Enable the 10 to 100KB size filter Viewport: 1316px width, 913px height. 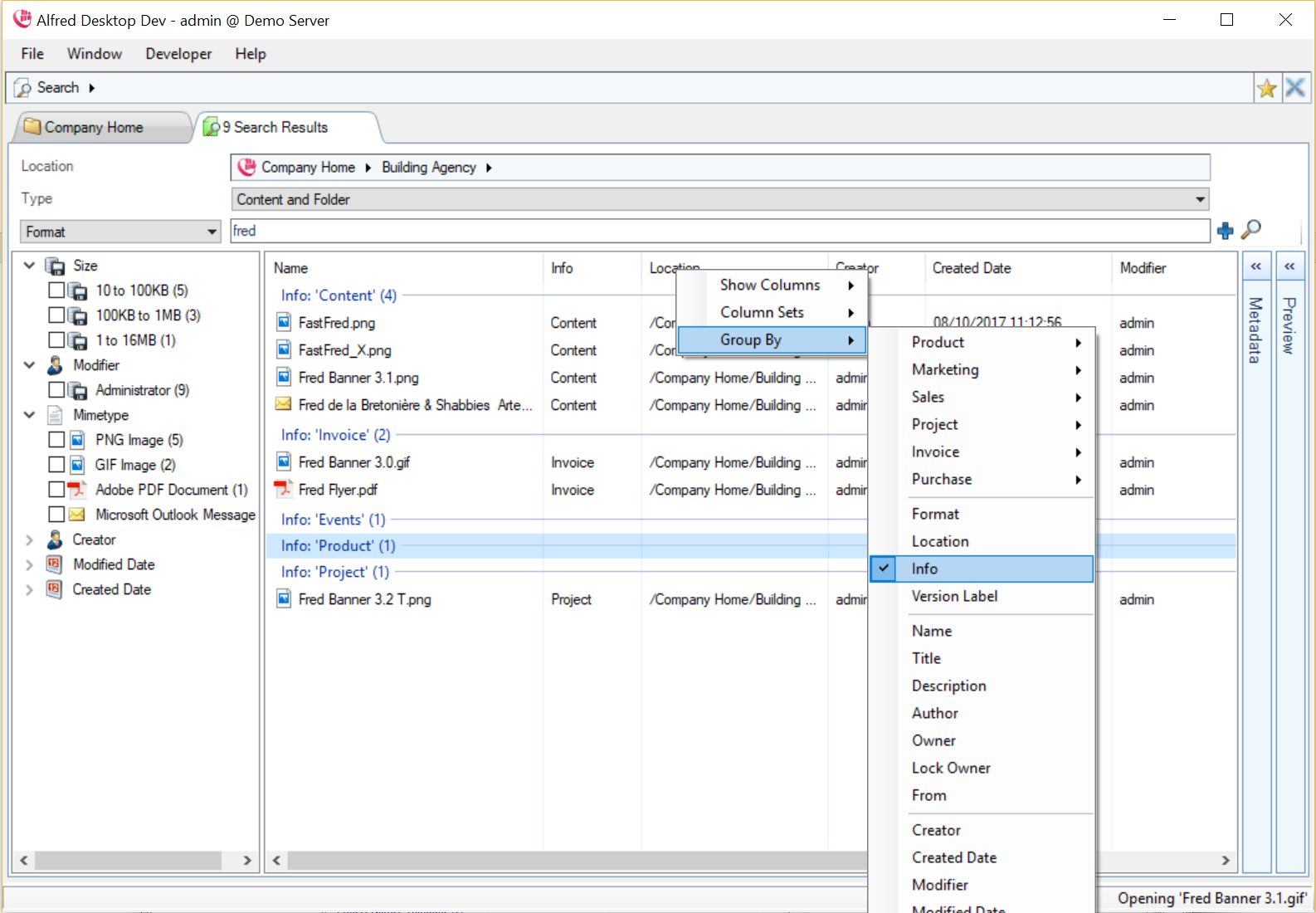coord(56,290)
